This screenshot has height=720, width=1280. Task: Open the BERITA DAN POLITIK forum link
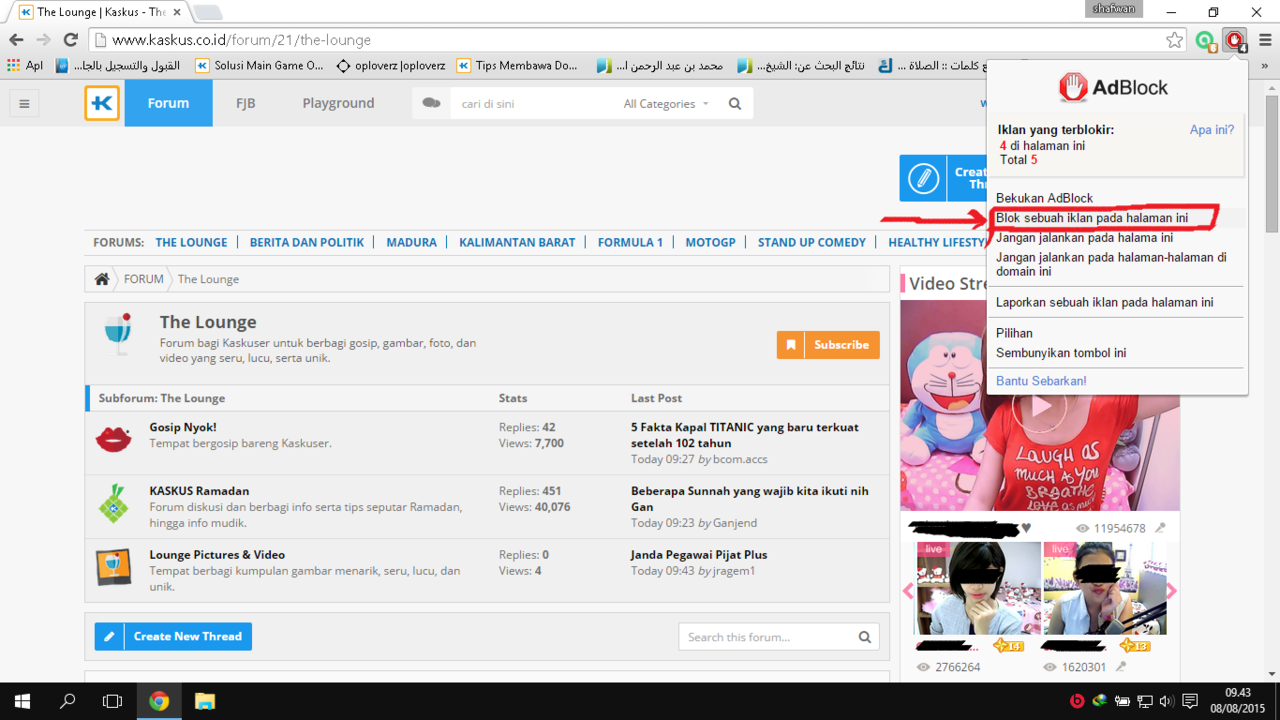(x=307, y=242)
